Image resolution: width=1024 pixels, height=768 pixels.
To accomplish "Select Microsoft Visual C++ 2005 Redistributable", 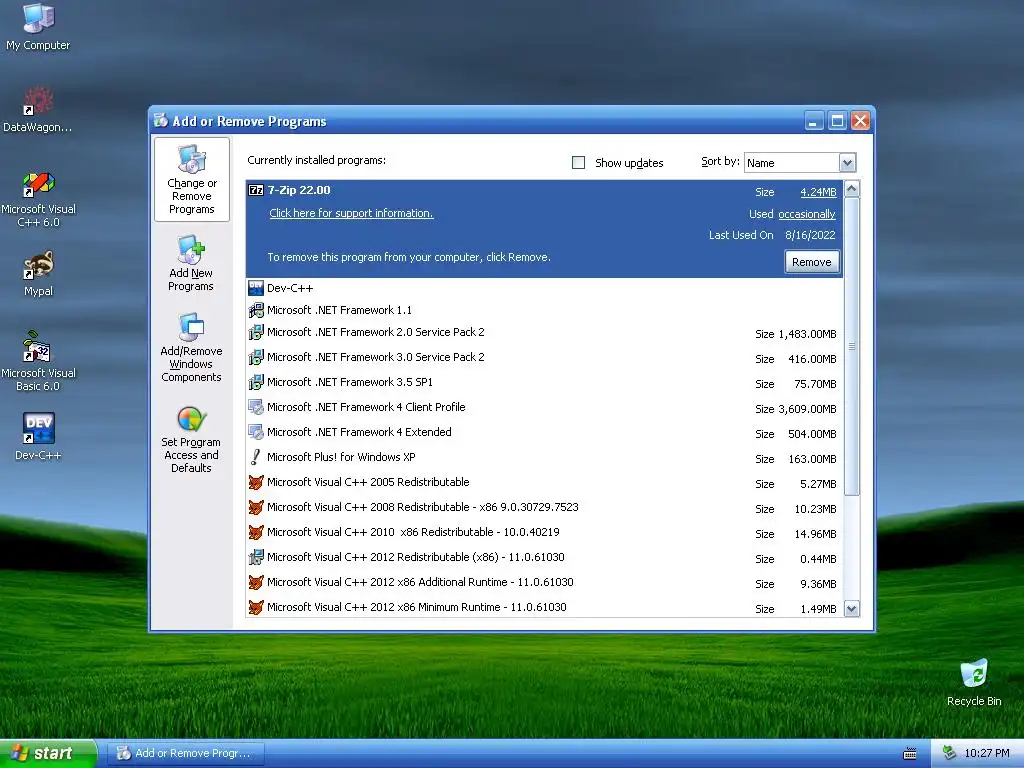I will pos(545,483).
